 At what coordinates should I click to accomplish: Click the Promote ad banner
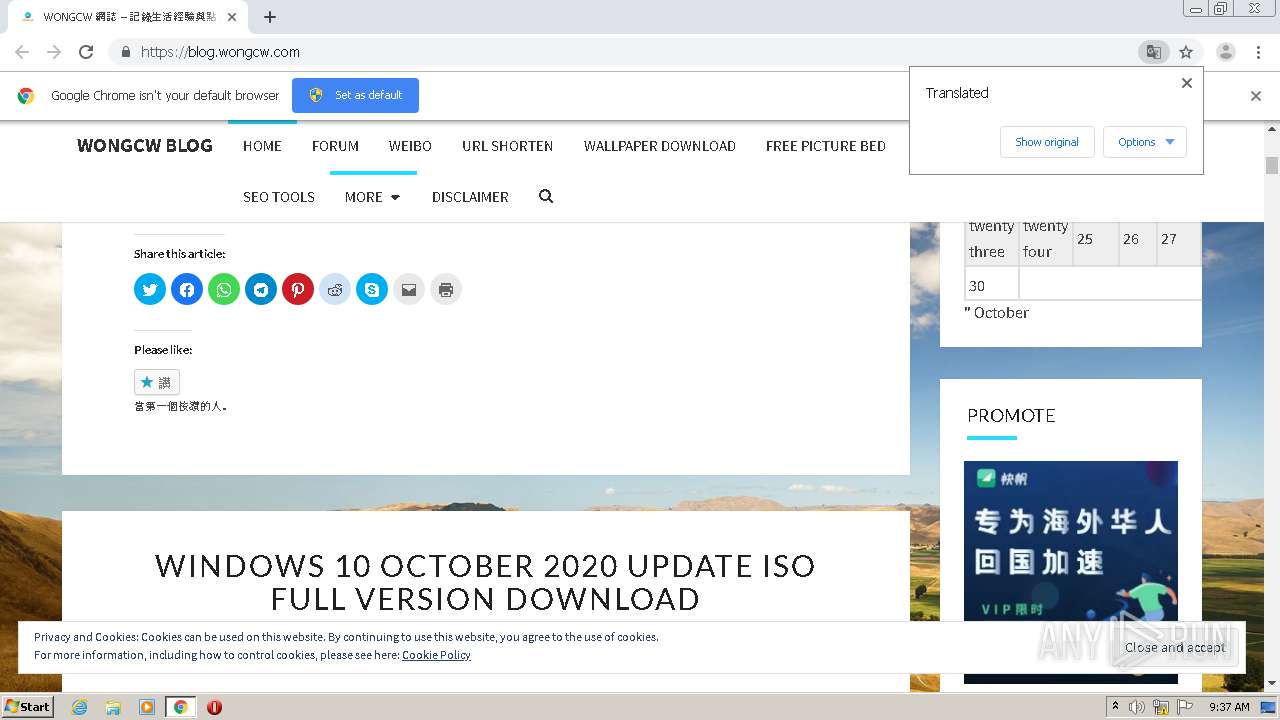click(1071, 572)
